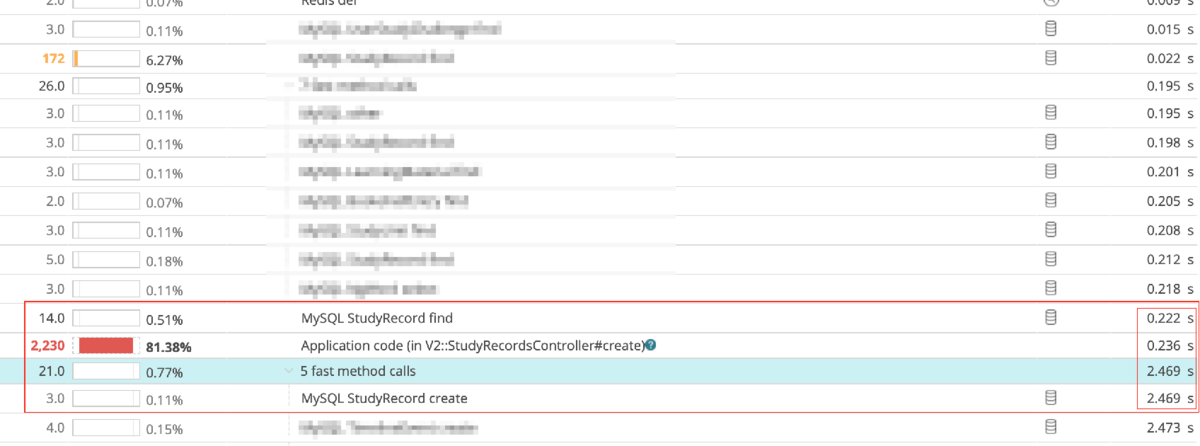Open the MySQL StudyRecord create segment
1200x446 pixels.
[x=384, y=399]
